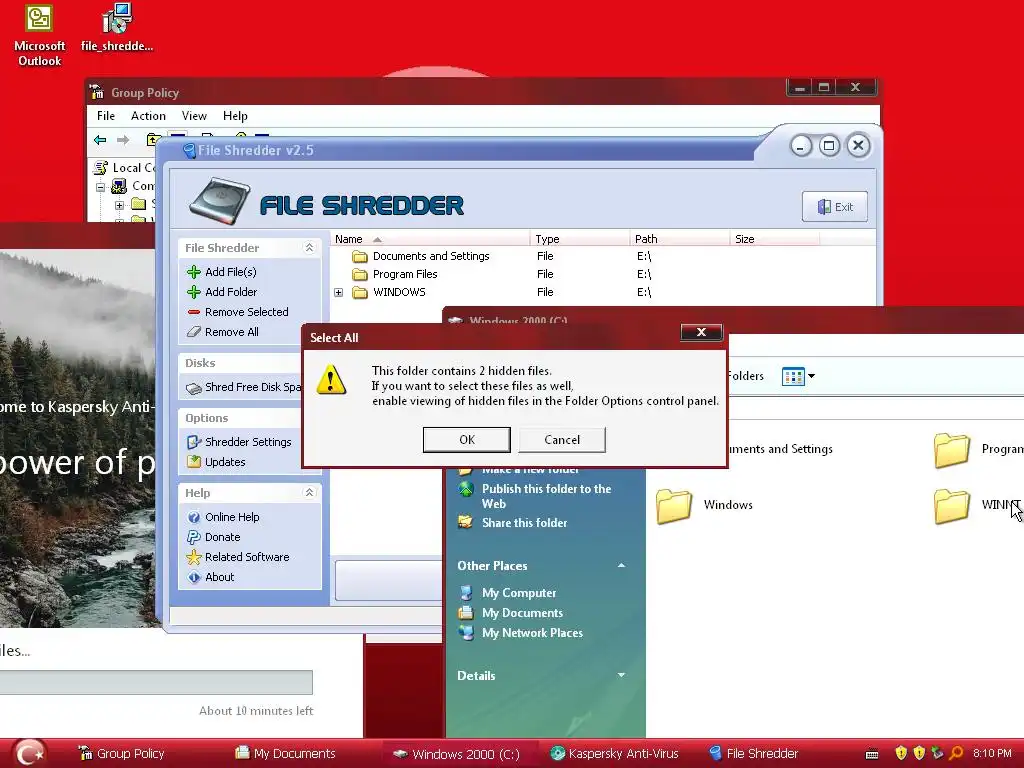Screen dimensions: 1024x768
Task: Click the red minus icon beside Remove Selected
Action: [x=194, y=312]
